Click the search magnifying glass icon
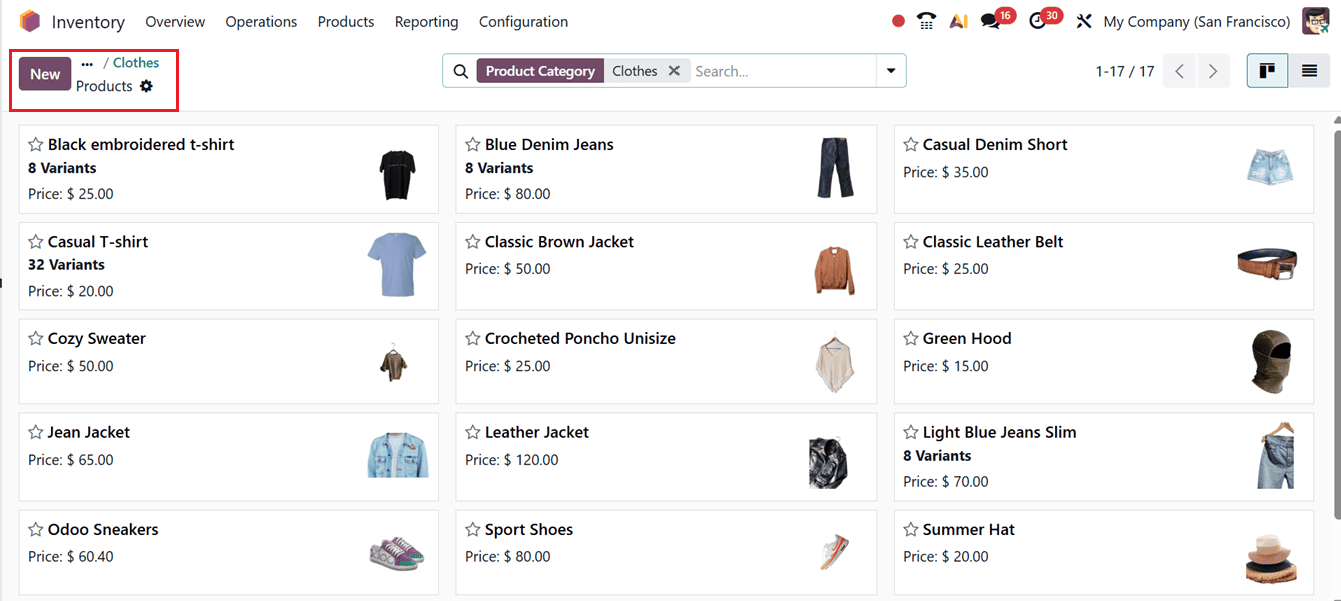The height and width of the screenshot is (601, 1341). 460,70
